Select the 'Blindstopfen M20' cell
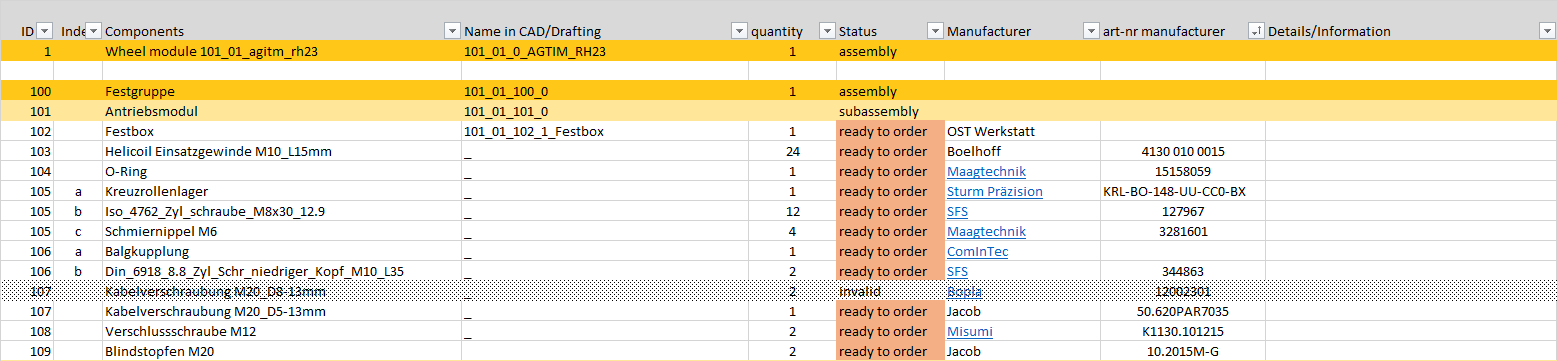 coord(282,351)
